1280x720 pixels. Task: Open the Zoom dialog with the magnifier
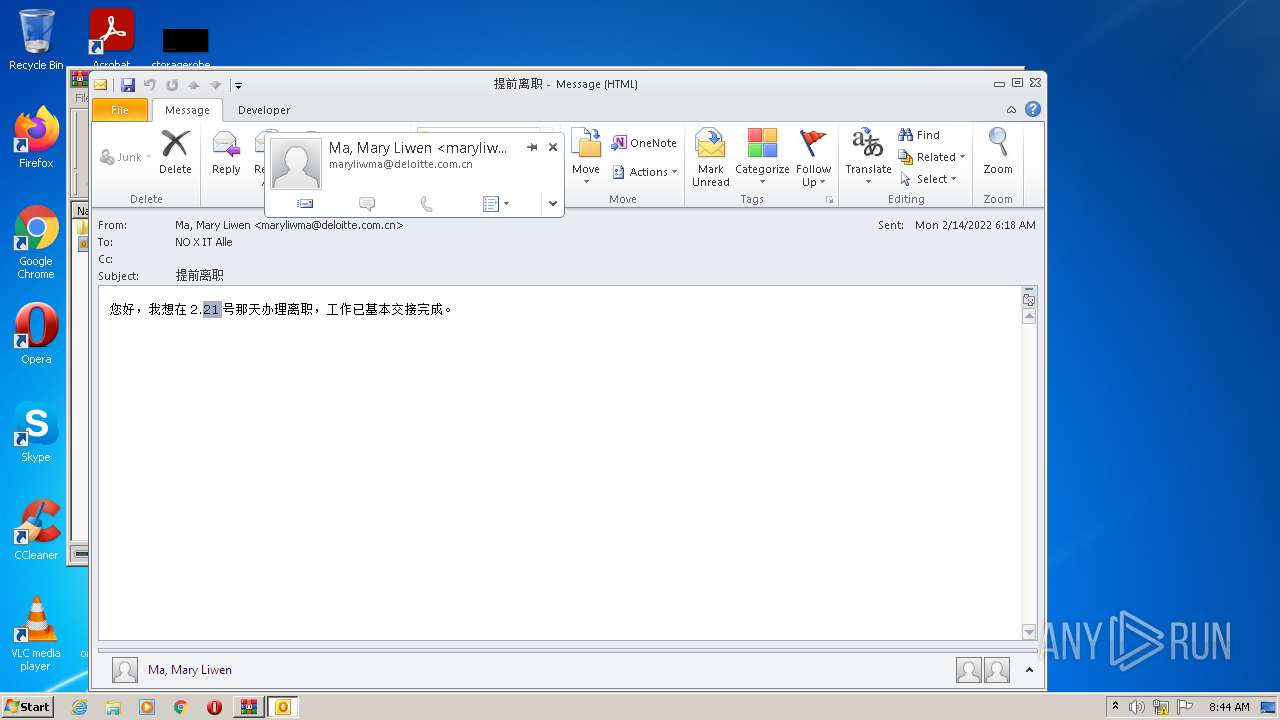tap(998, 152)
